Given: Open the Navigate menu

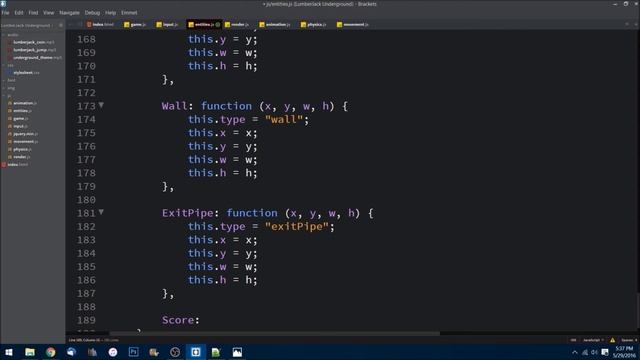Looking at the screenshot, I should point(69,13).
